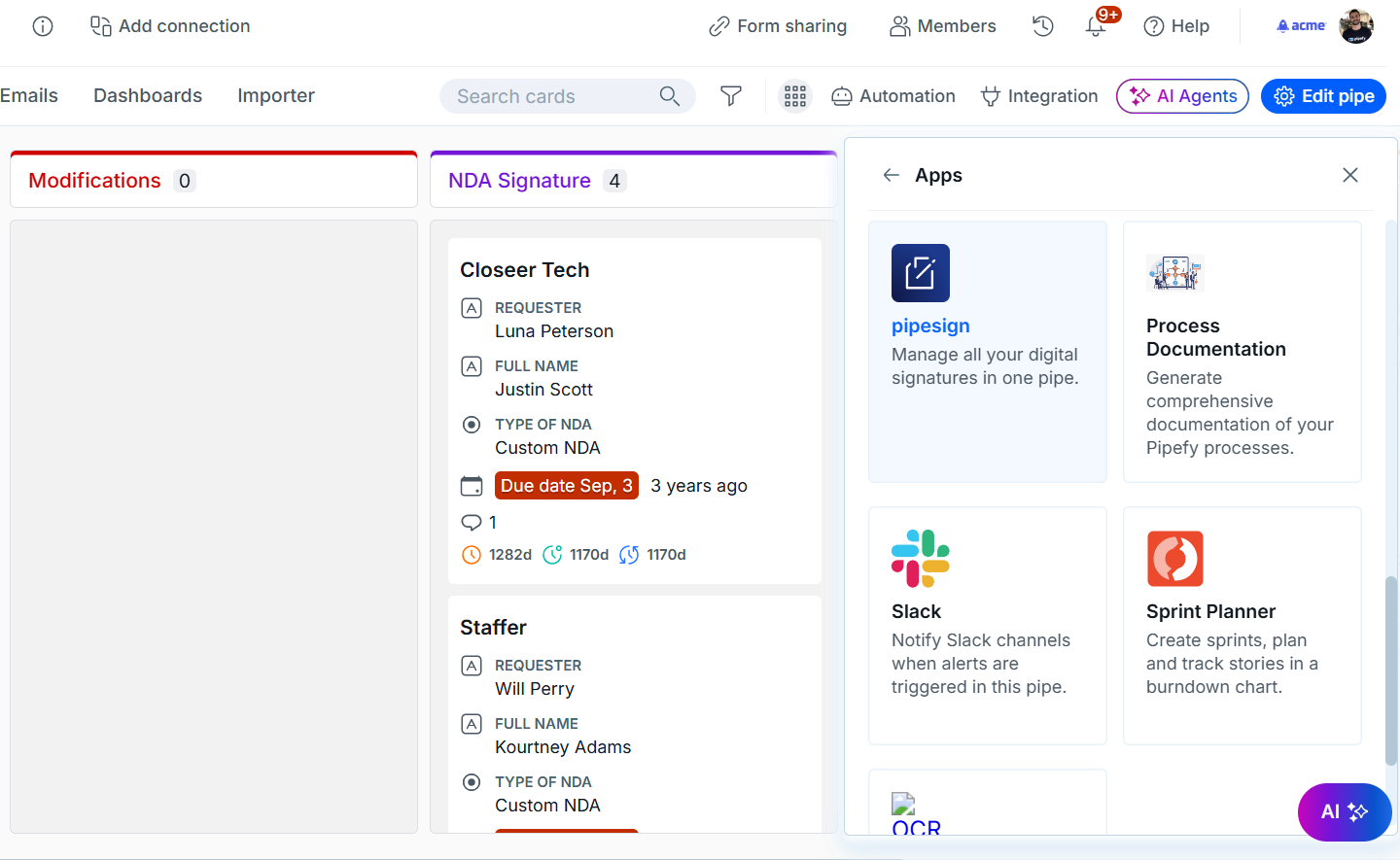Screen dimensions: 1400x860
Task: Click into the Search cards field
Action: pos(554,96)
